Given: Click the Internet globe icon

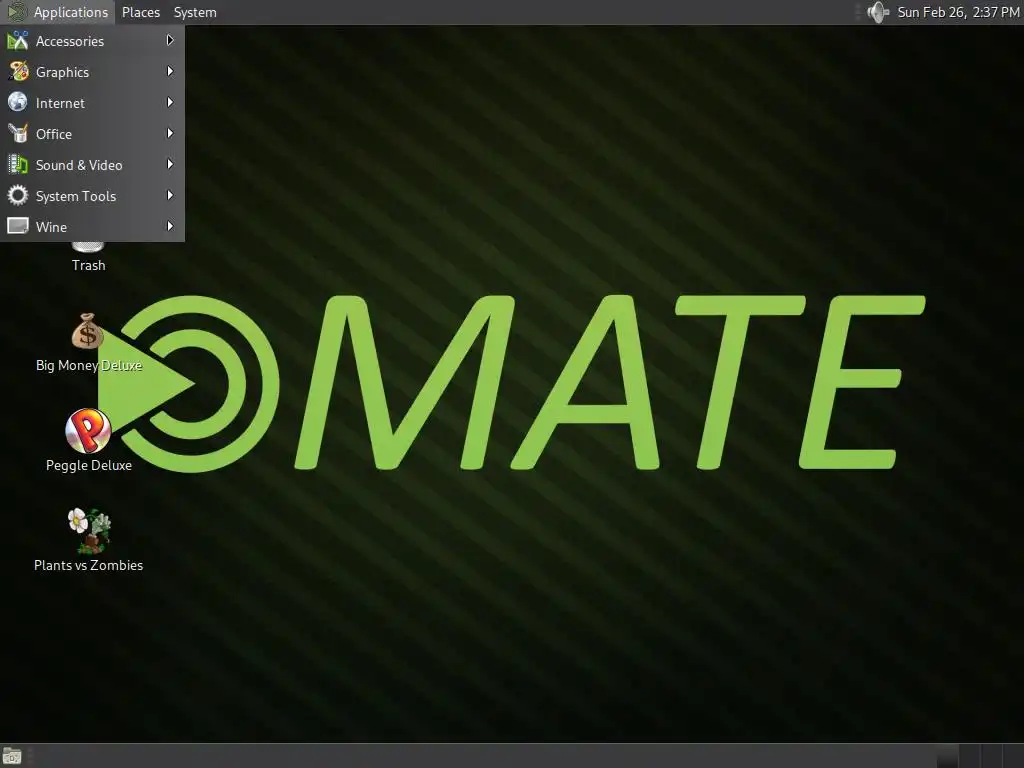Looking at the screenshot, I should 18,102.
